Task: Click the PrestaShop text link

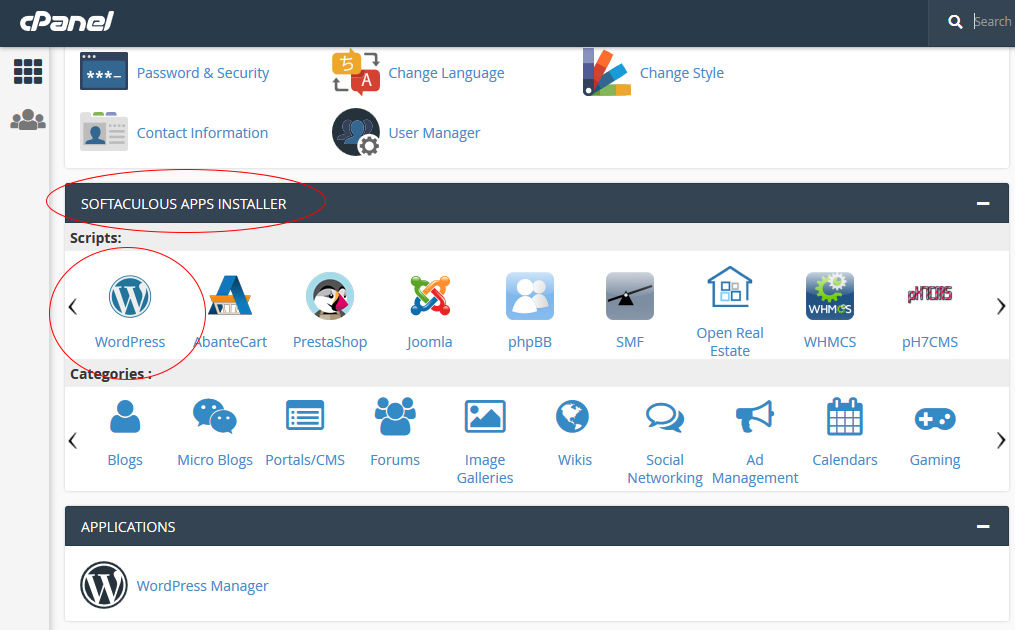Action: pos(330,342)
